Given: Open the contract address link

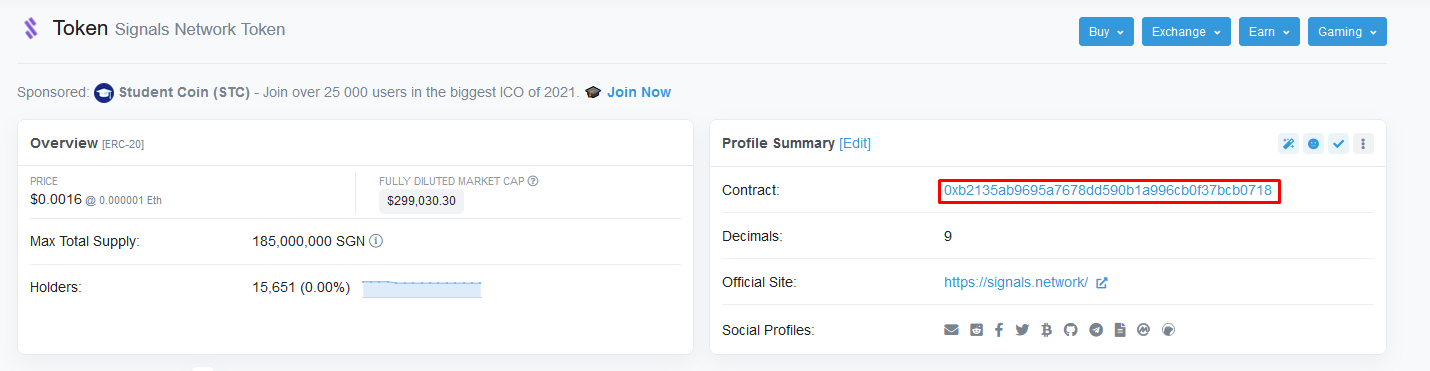Looking at the screenshot, I should click(1108, 190).
